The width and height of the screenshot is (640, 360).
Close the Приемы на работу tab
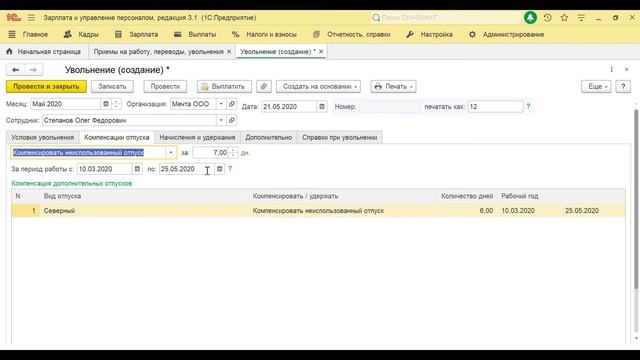coord(229,52)
